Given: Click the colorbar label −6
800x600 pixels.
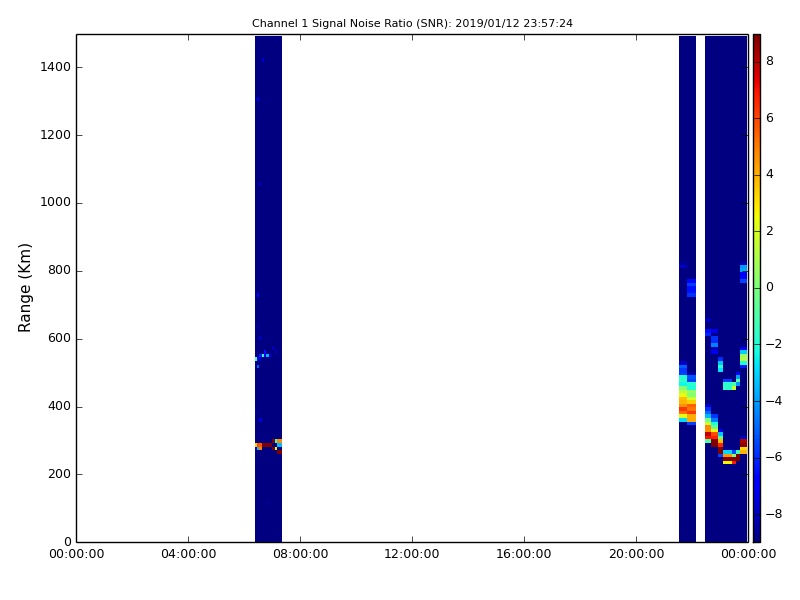Looking at the screenshot, I should 774,457.
